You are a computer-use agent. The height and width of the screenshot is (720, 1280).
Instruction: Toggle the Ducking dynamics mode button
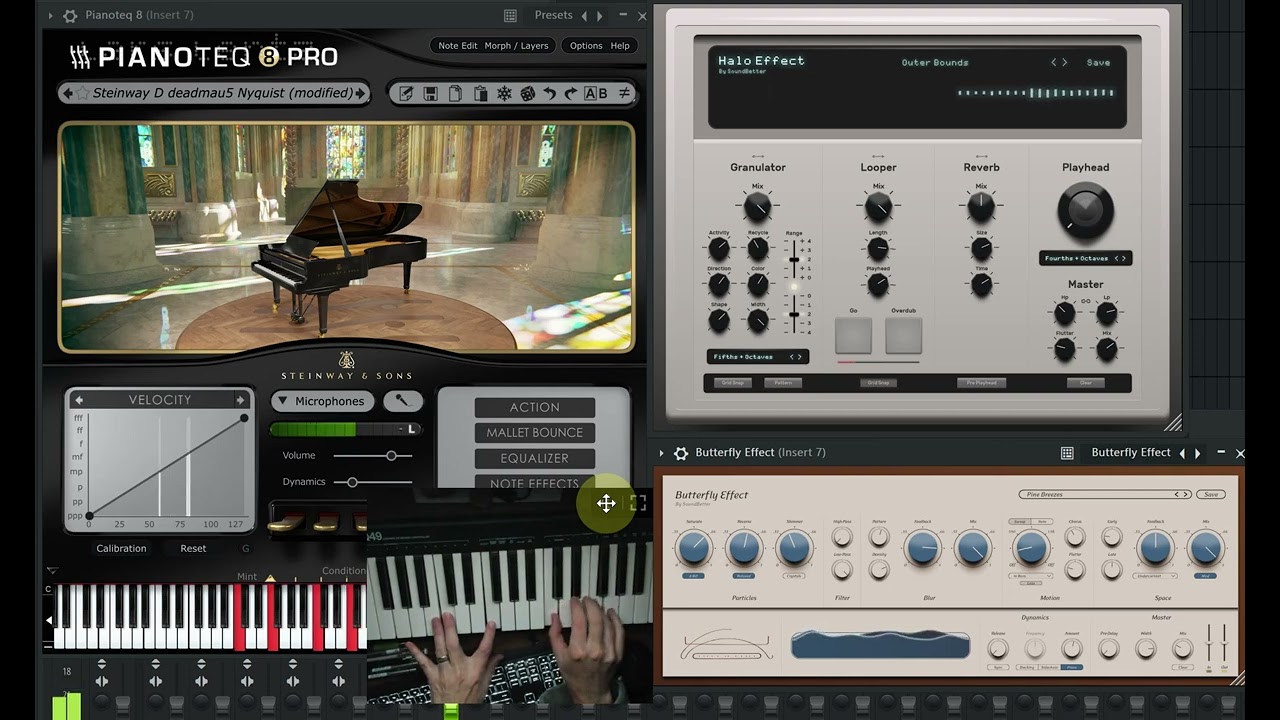(1025, 667)
